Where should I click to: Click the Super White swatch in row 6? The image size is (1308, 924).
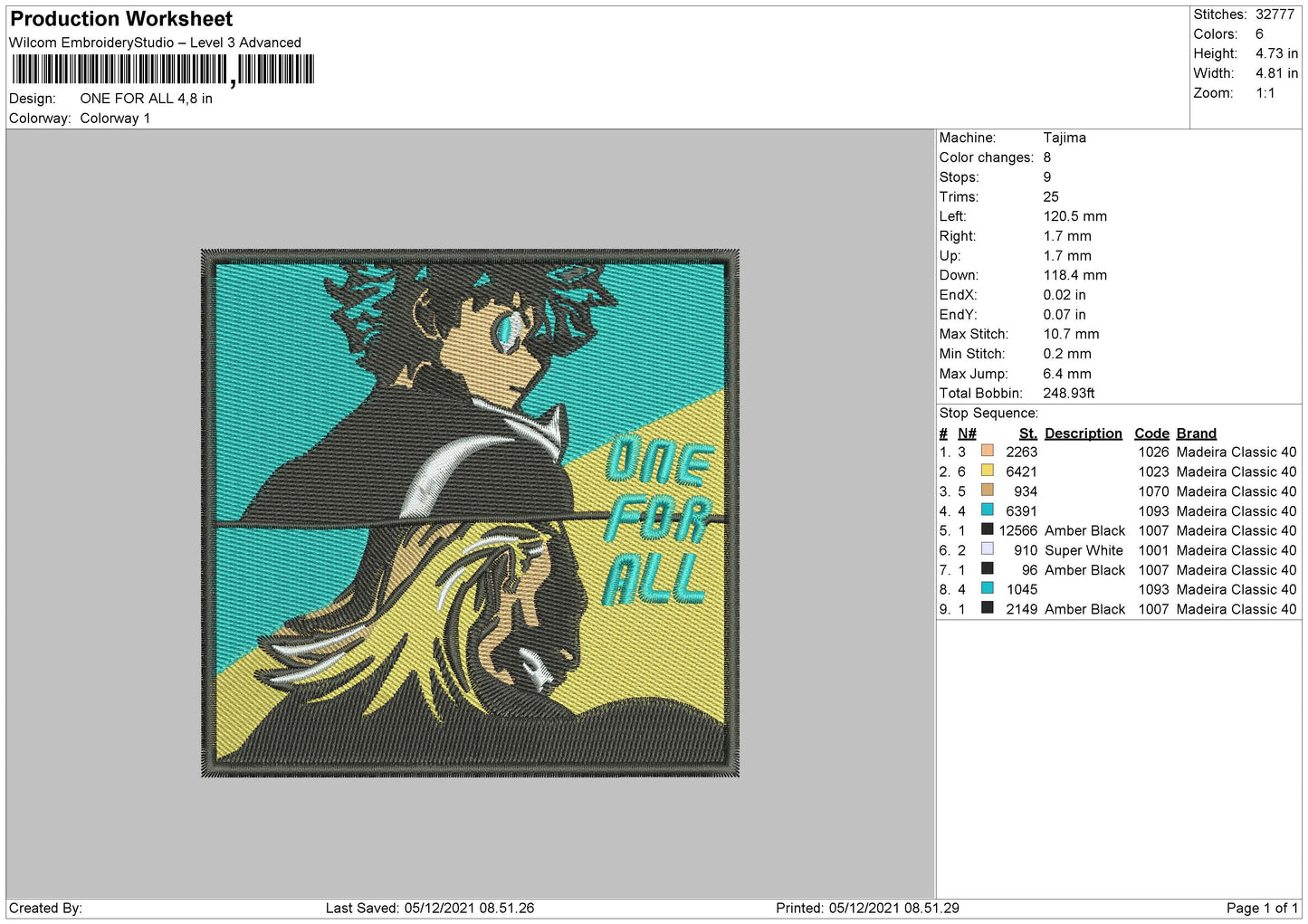click(x=987, y=549)
